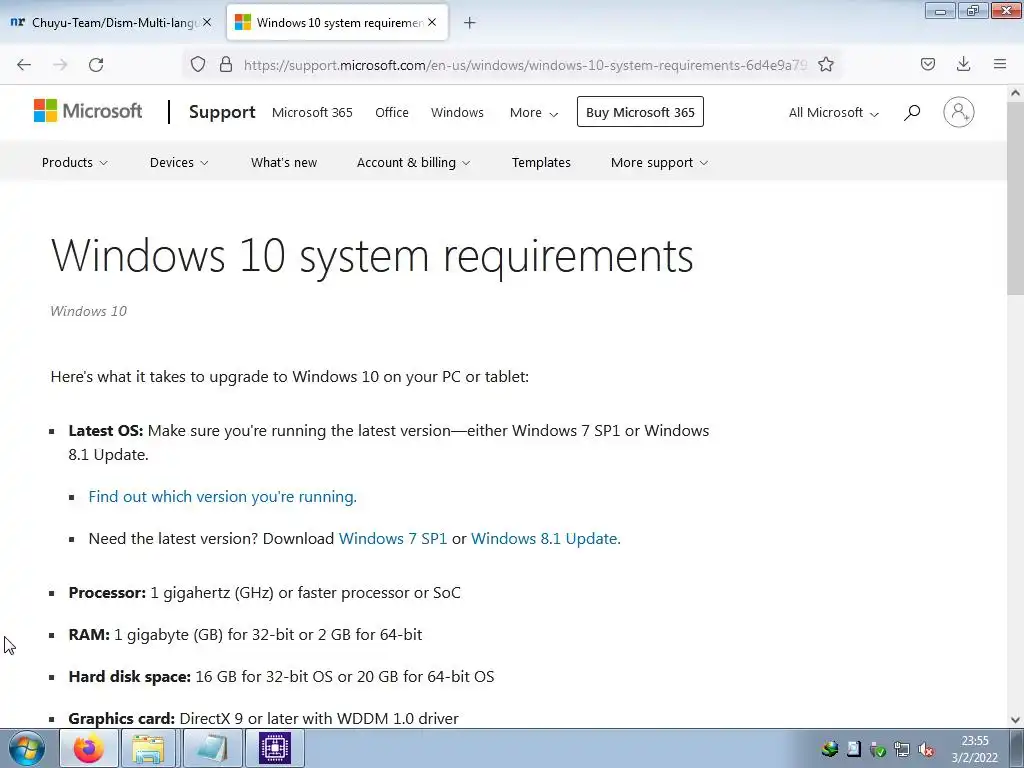
Task: Open the Firefox downloads panel
Action: click(963, 64)
